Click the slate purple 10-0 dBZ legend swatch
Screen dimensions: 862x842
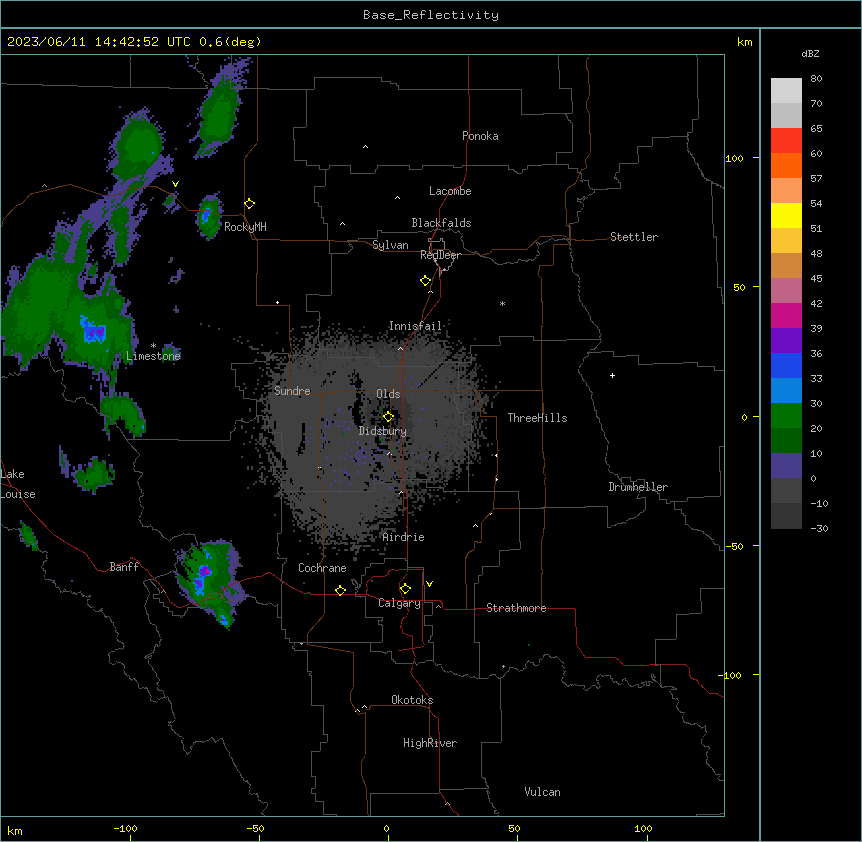point(786,466)
